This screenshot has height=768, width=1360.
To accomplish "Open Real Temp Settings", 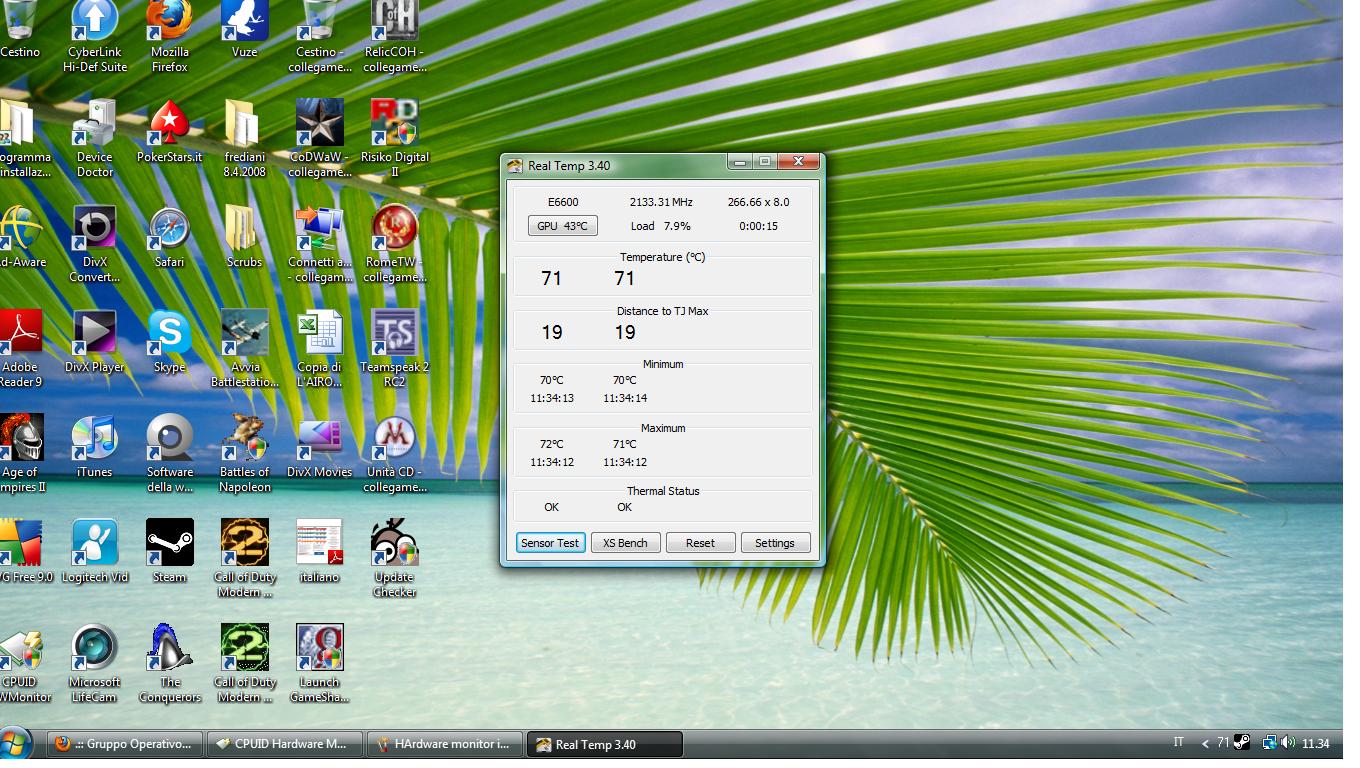I will (774, 543).
